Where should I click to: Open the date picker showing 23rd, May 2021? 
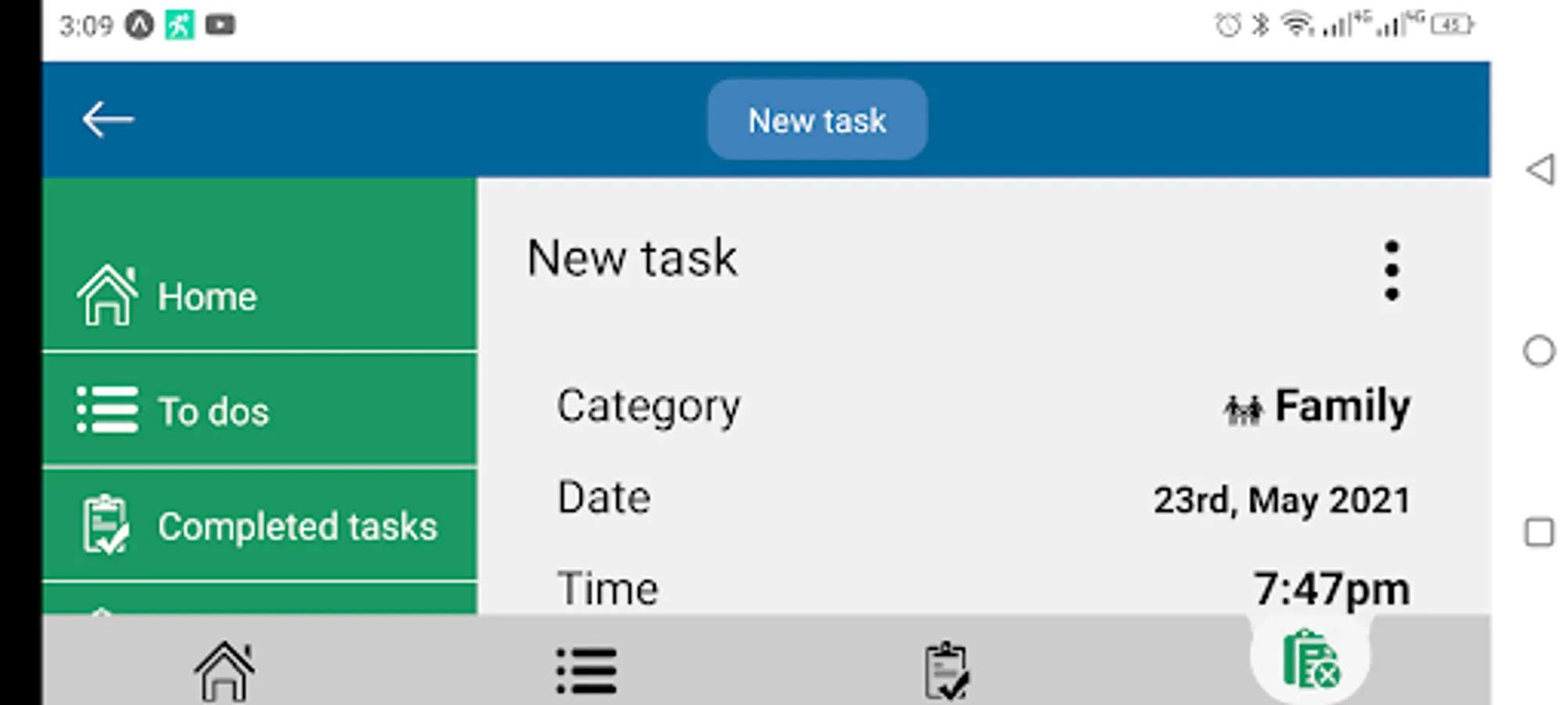pyautogui.click(x=1281, y=500)
